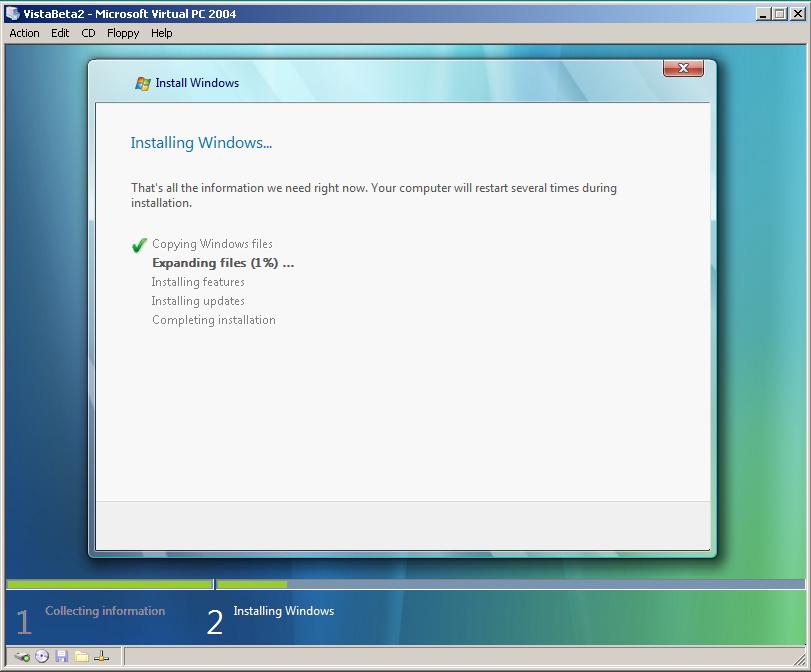Open the Floppy menu

122,33
